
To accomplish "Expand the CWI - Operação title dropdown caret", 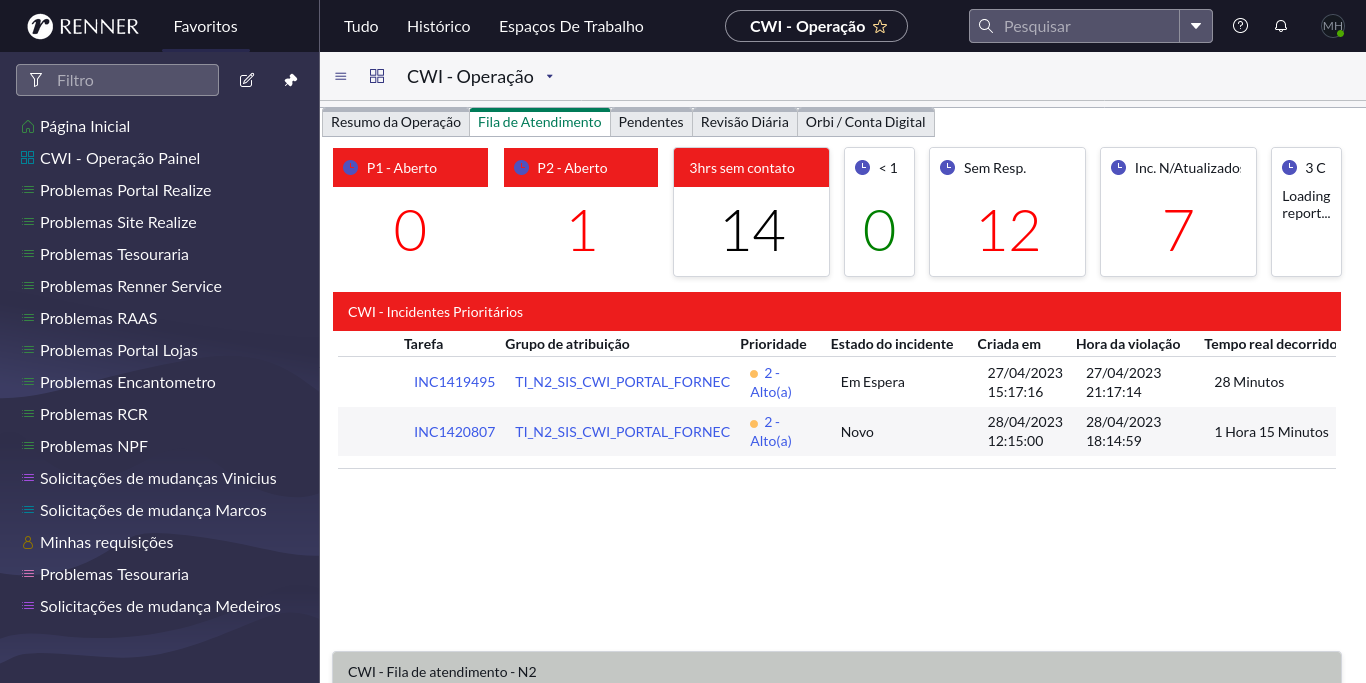I will (549, 77).
